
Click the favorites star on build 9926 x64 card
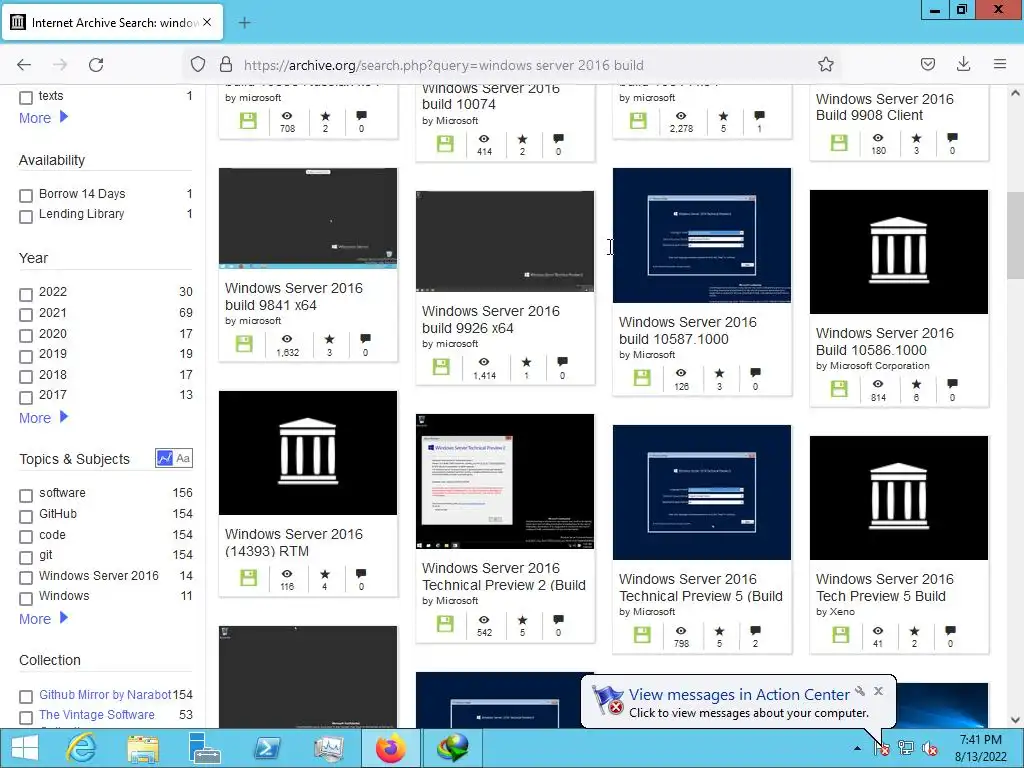(526, 362)
